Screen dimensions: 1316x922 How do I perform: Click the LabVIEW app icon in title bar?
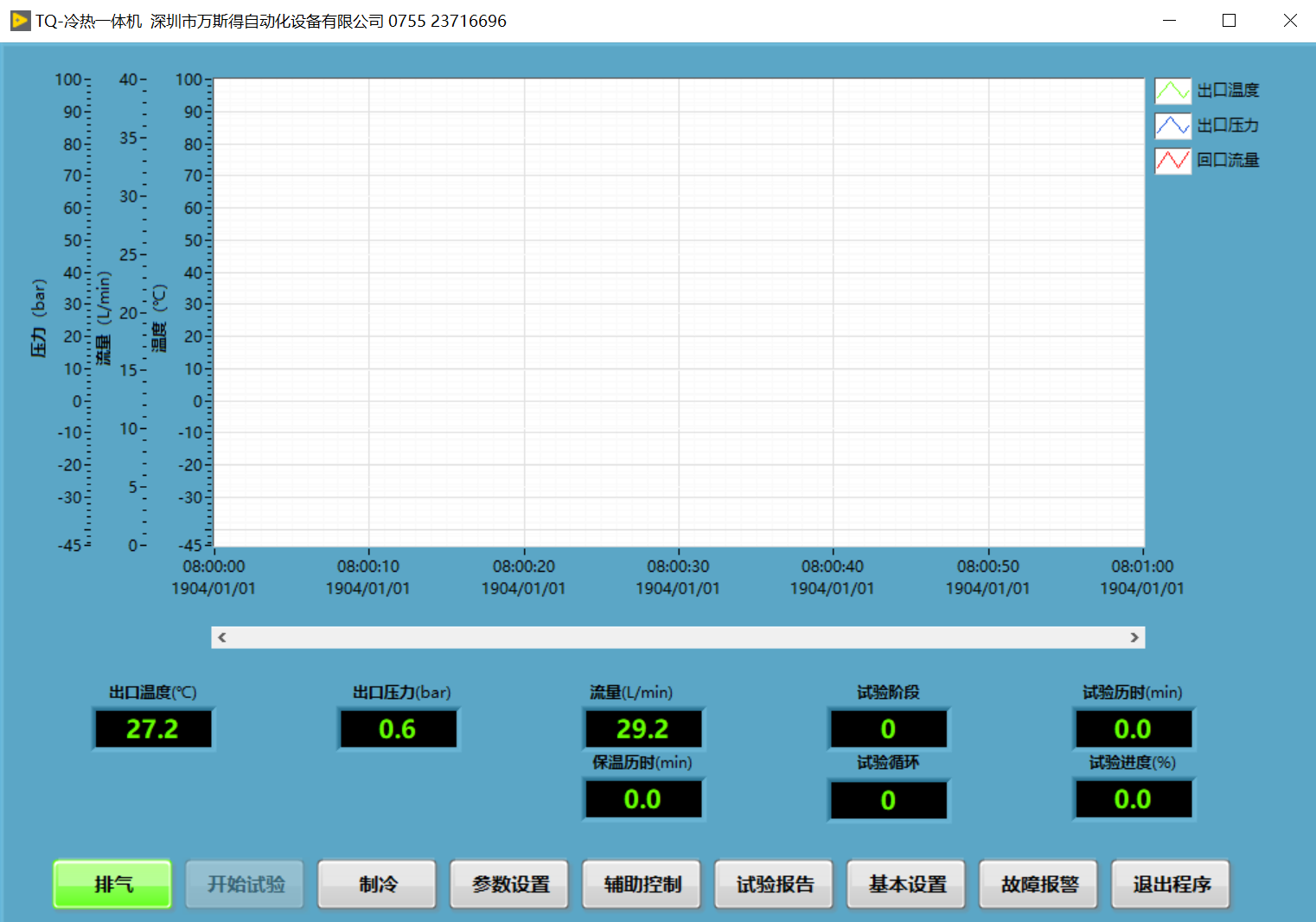[x=20, y=21]
